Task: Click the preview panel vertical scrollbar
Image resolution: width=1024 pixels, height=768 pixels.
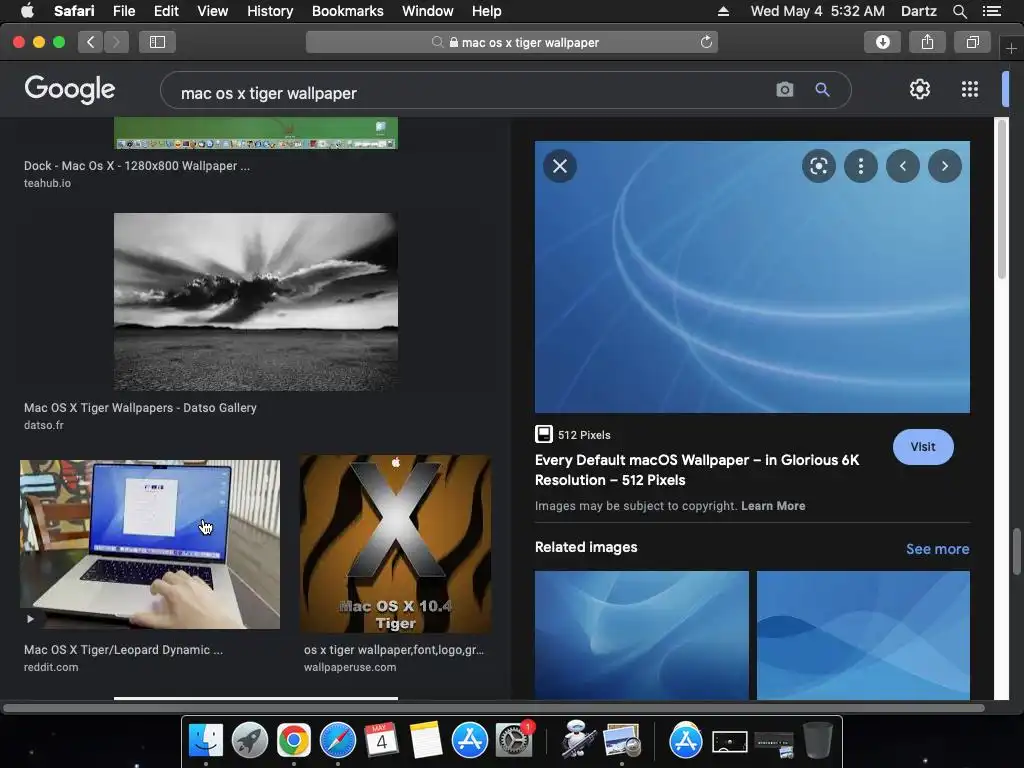Action: 1002,199
